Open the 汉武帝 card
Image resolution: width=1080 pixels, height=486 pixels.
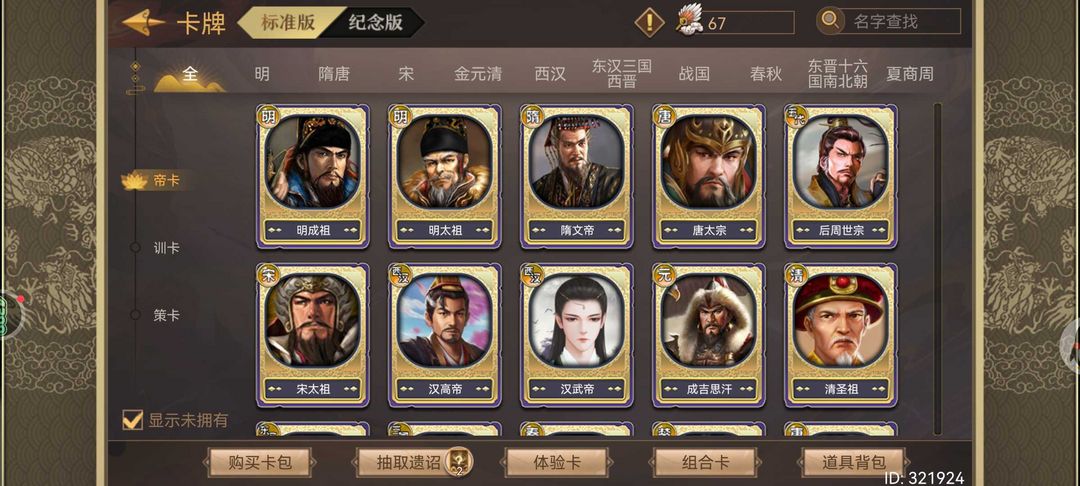[577, 335]
